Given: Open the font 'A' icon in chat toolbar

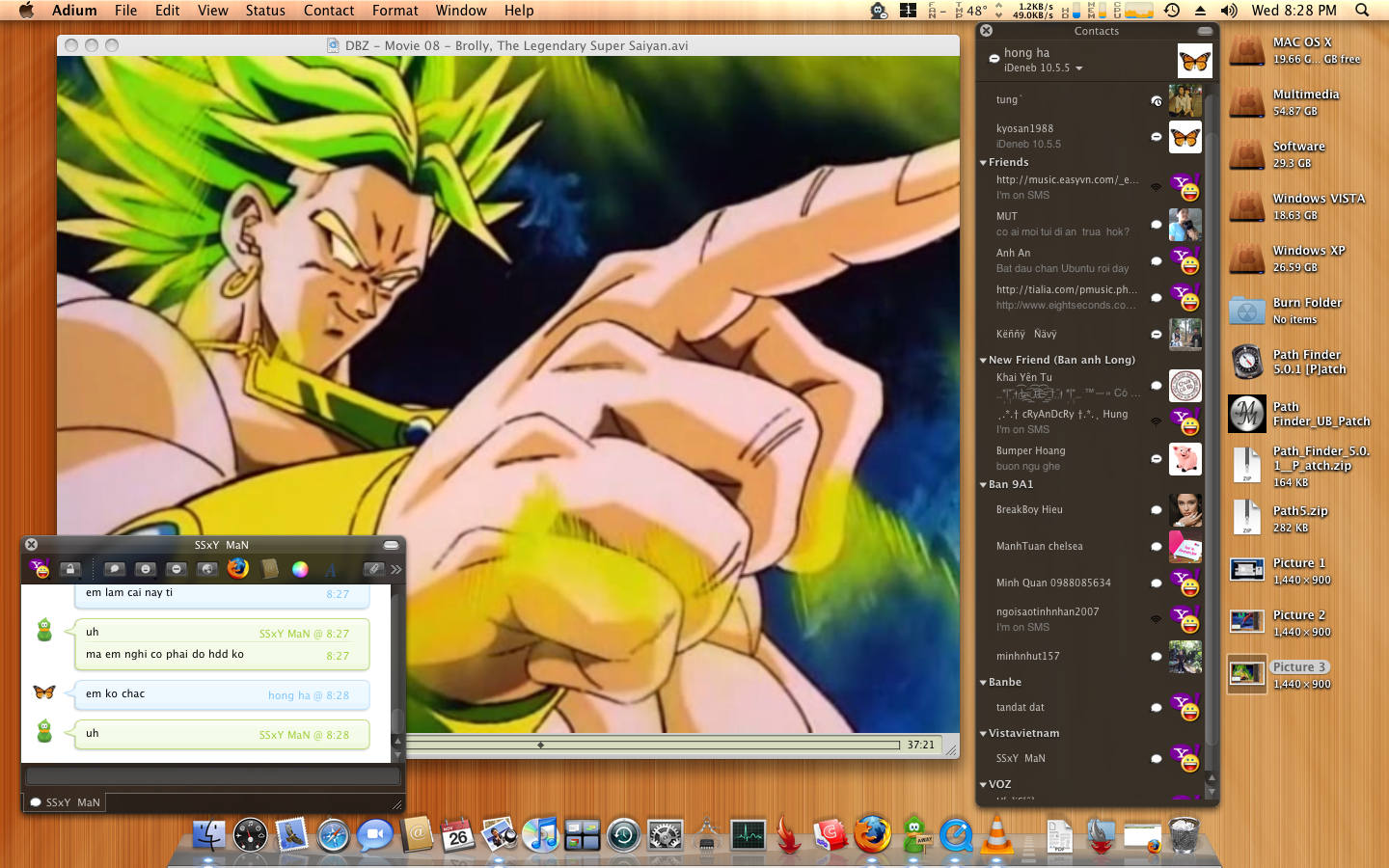Looking at the screenshot, I should point(330,569).
